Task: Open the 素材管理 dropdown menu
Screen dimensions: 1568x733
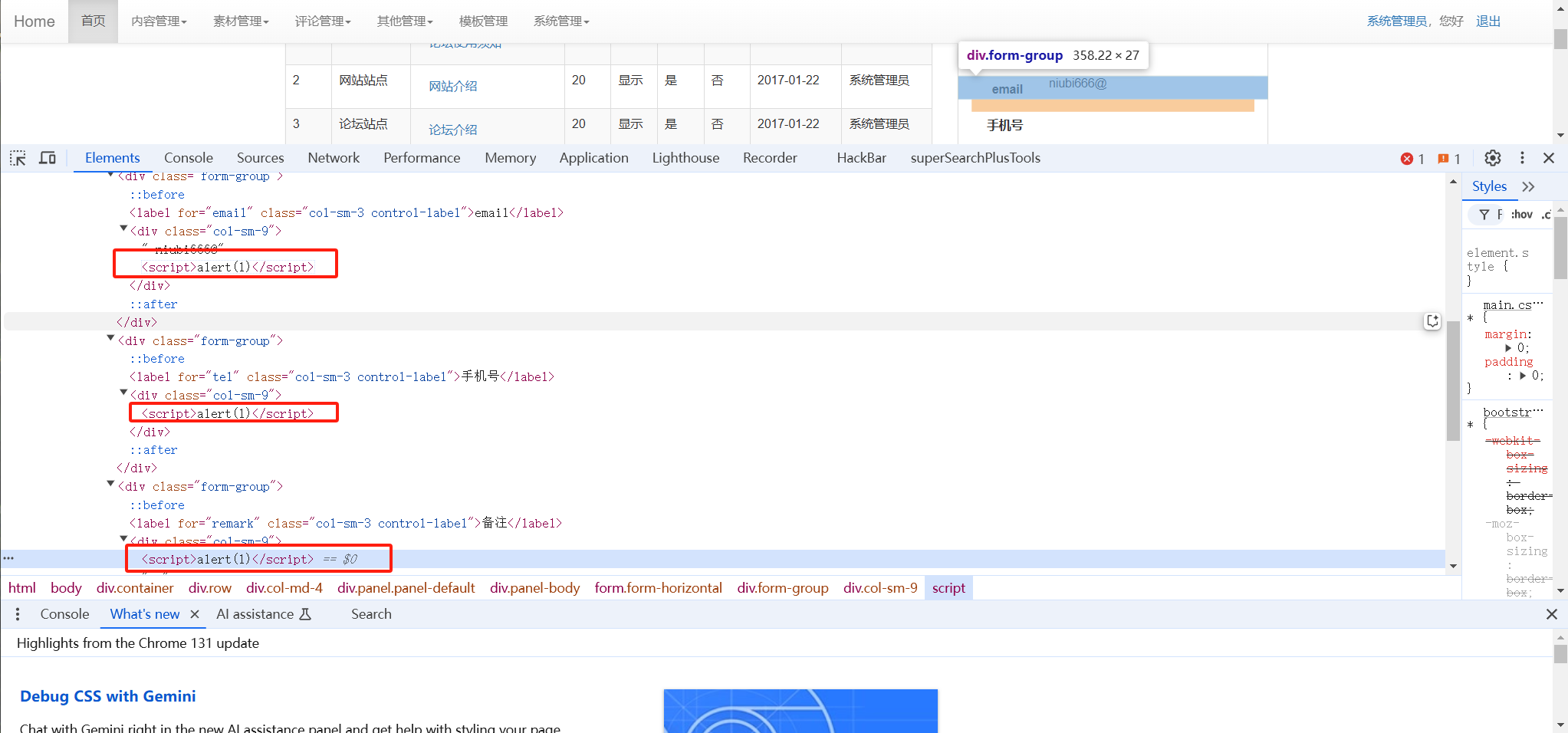Action: tap(241, 21)
